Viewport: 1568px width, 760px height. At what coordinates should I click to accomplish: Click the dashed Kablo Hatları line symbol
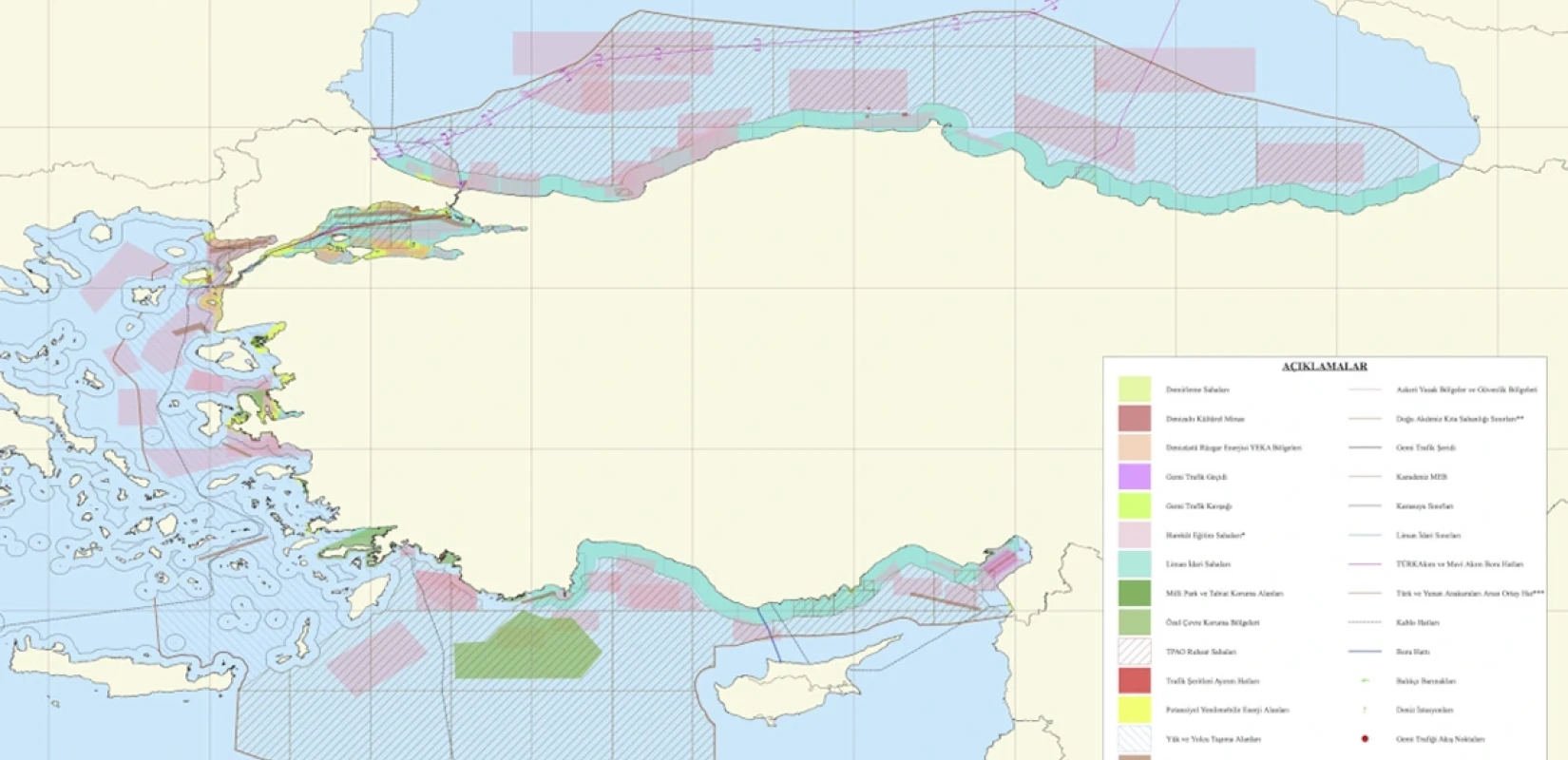click(1365, 622)
